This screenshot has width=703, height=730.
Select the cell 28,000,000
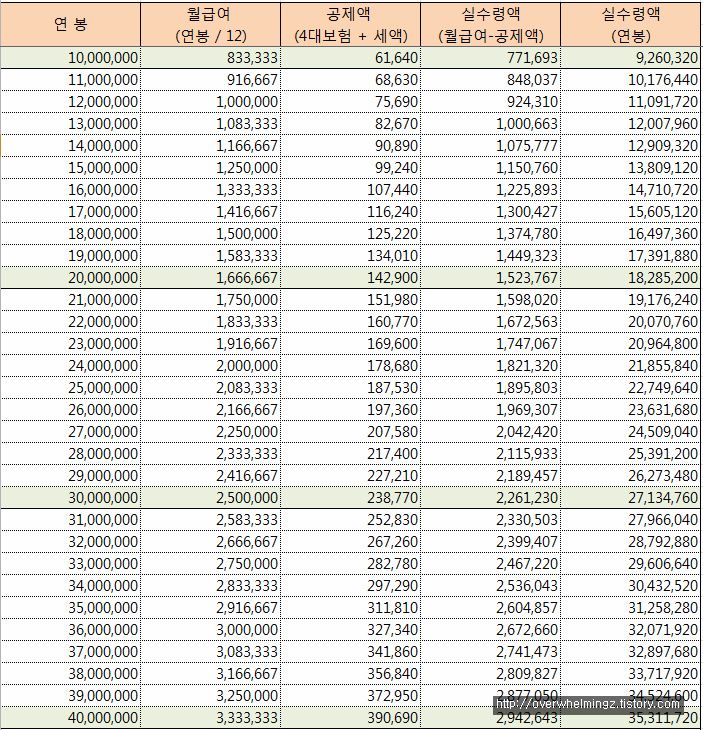coord(70,453)
